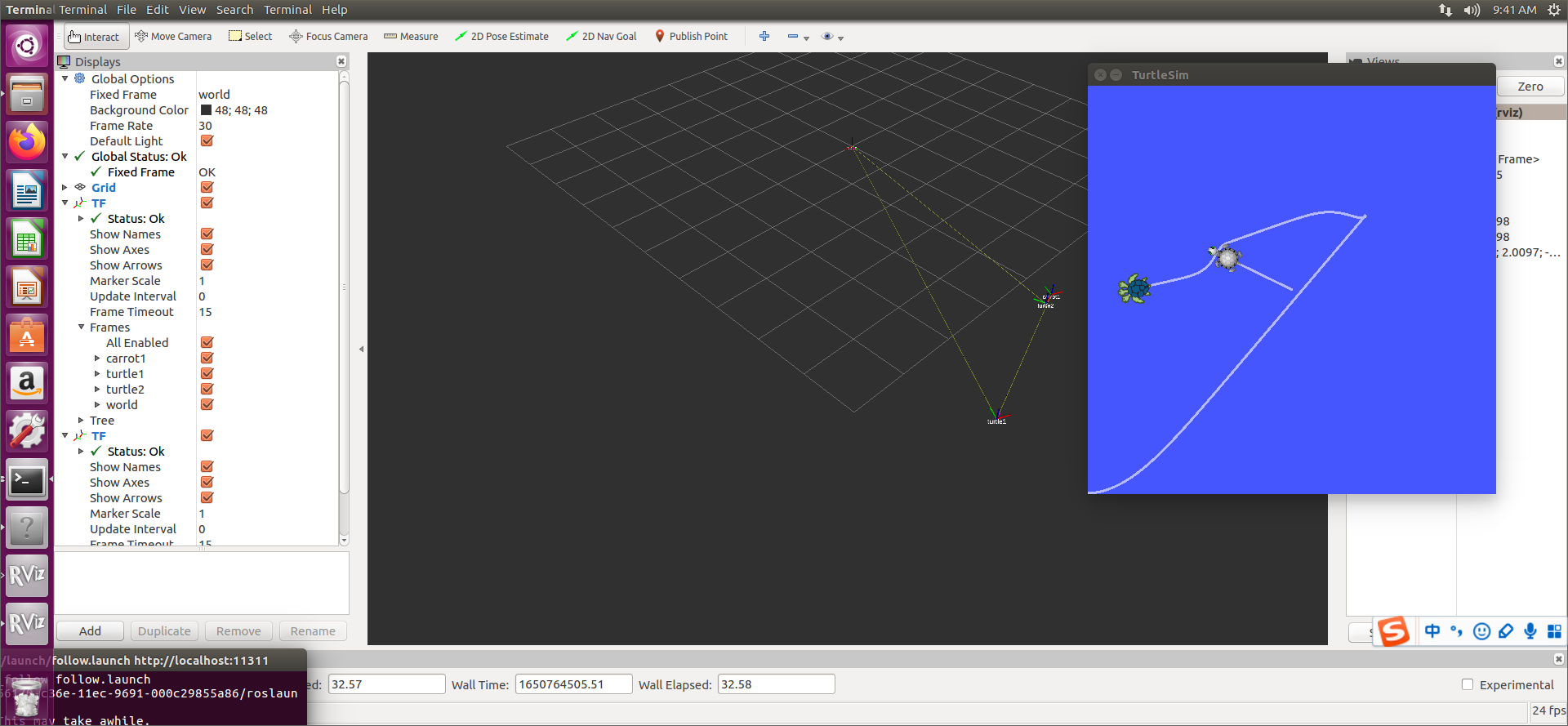Toggle first TF Show Arrows checkbox
The image size is (1568, 726).
(207, 265)
